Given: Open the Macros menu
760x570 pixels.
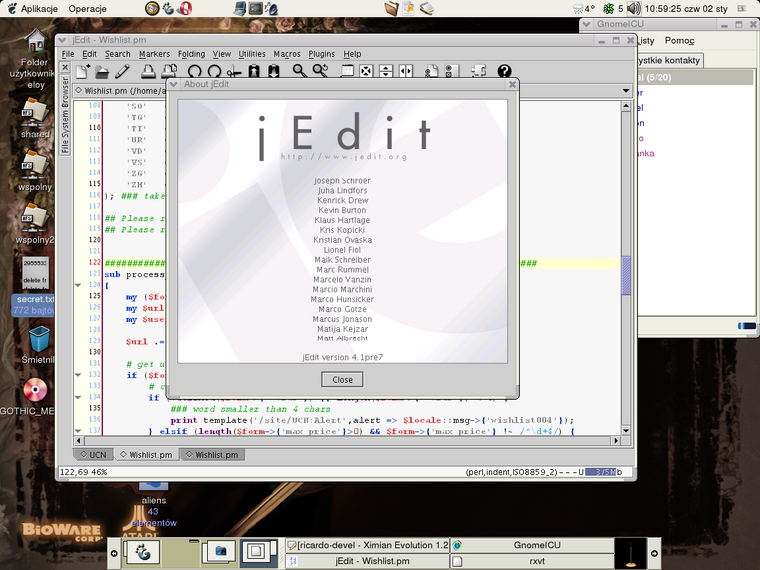Looking at the screenshot, I should tap(287, 54).
